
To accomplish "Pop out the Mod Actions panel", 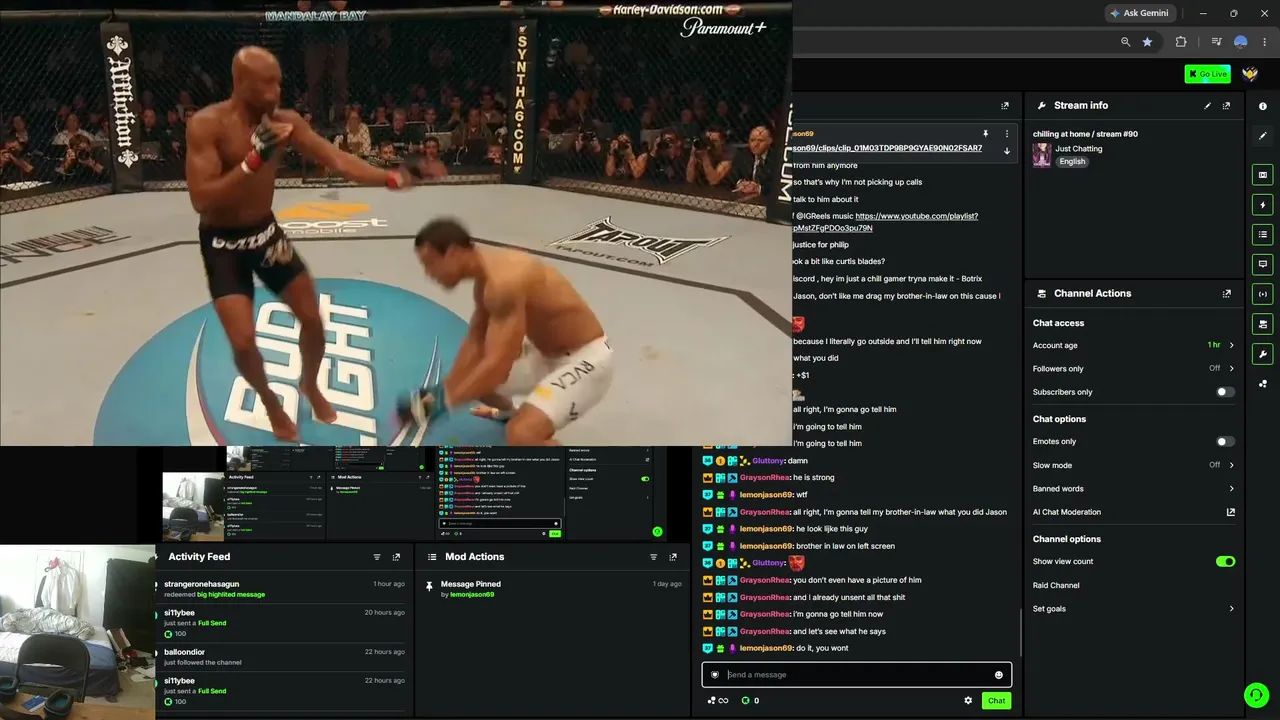I will point(673,557).
